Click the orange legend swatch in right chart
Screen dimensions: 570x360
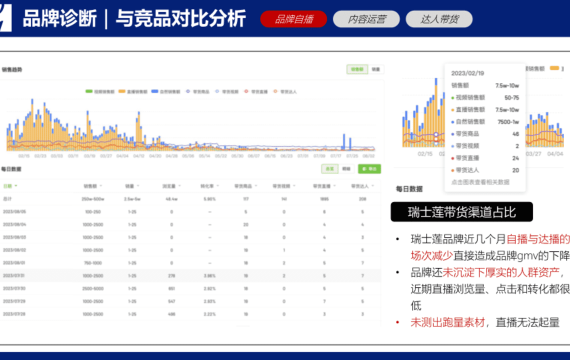point(554,68)
